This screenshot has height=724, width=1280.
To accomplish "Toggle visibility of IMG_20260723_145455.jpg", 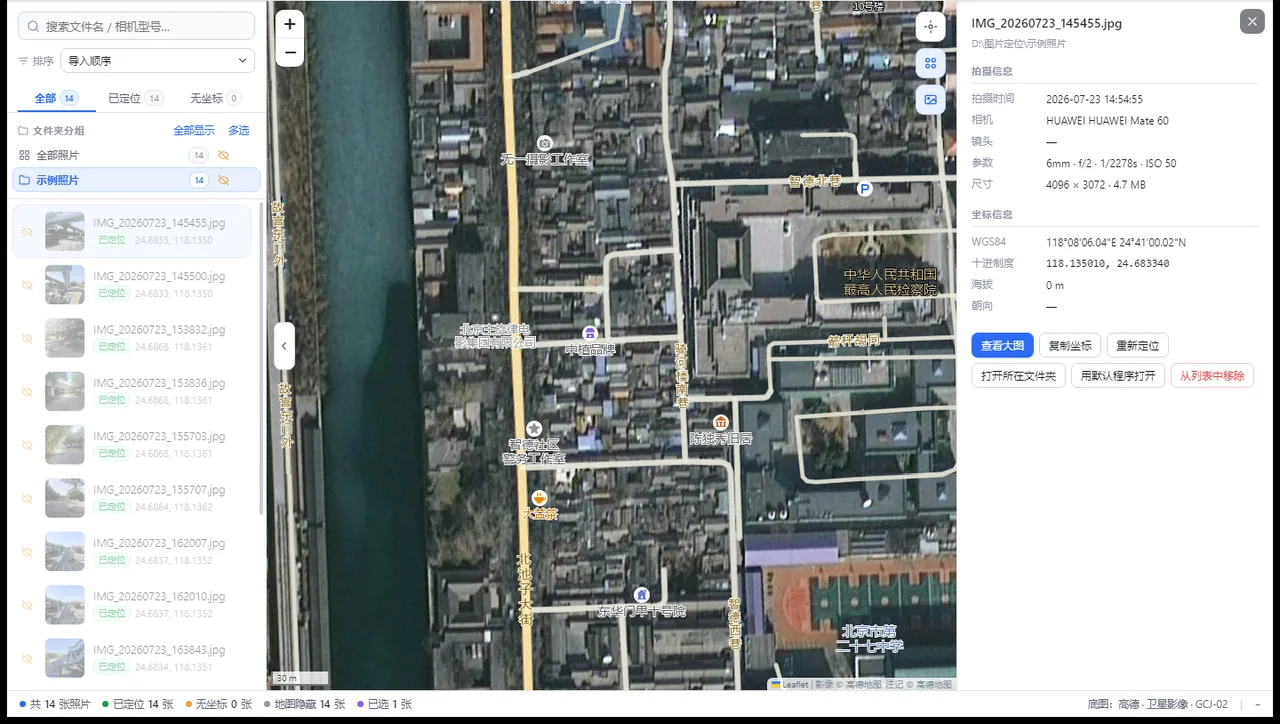I will [x=27, y=232].
